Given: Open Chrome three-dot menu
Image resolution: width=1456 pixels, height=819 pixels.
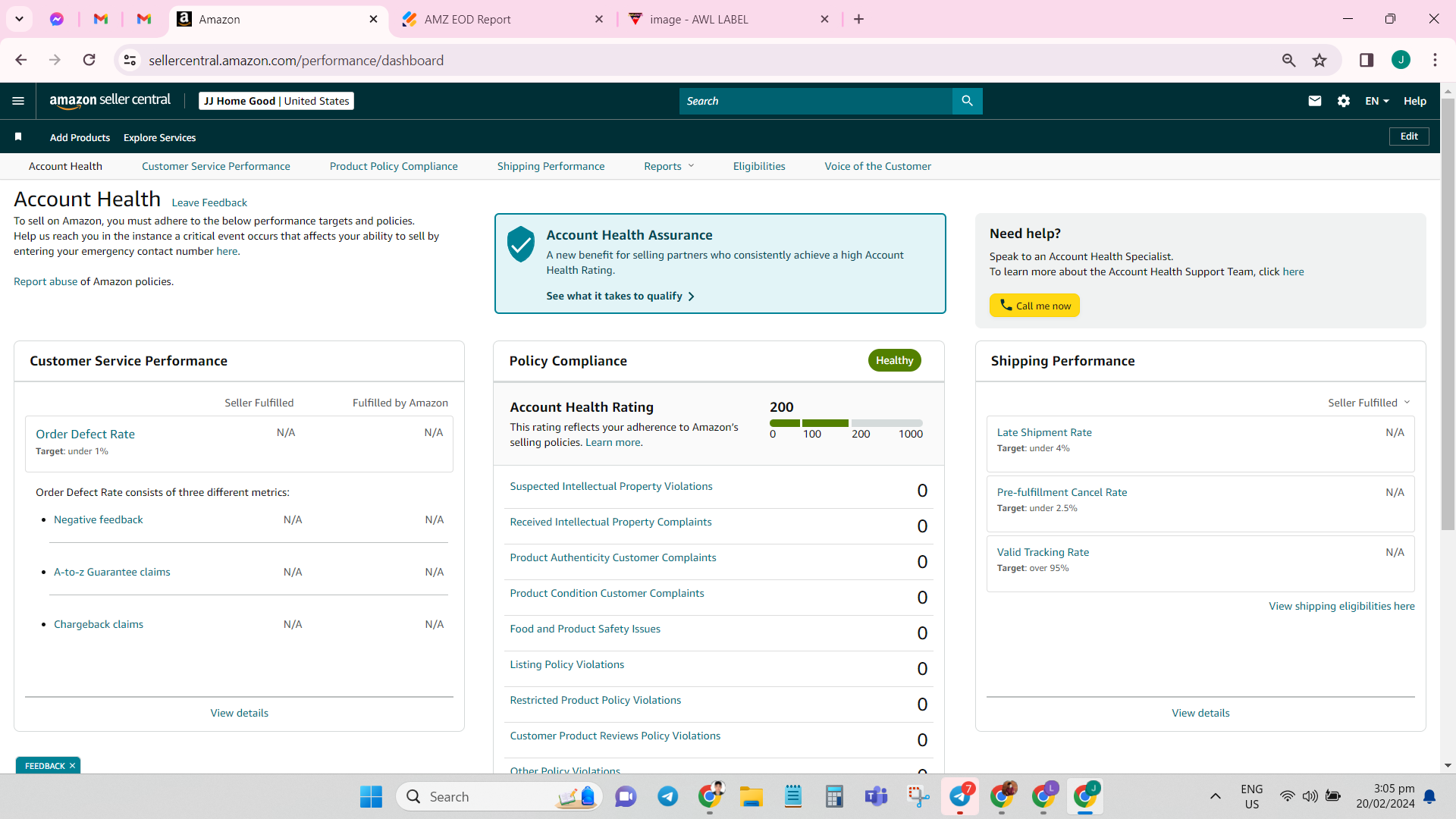Looking at the screenshot, I should (x=1435, y=60).
